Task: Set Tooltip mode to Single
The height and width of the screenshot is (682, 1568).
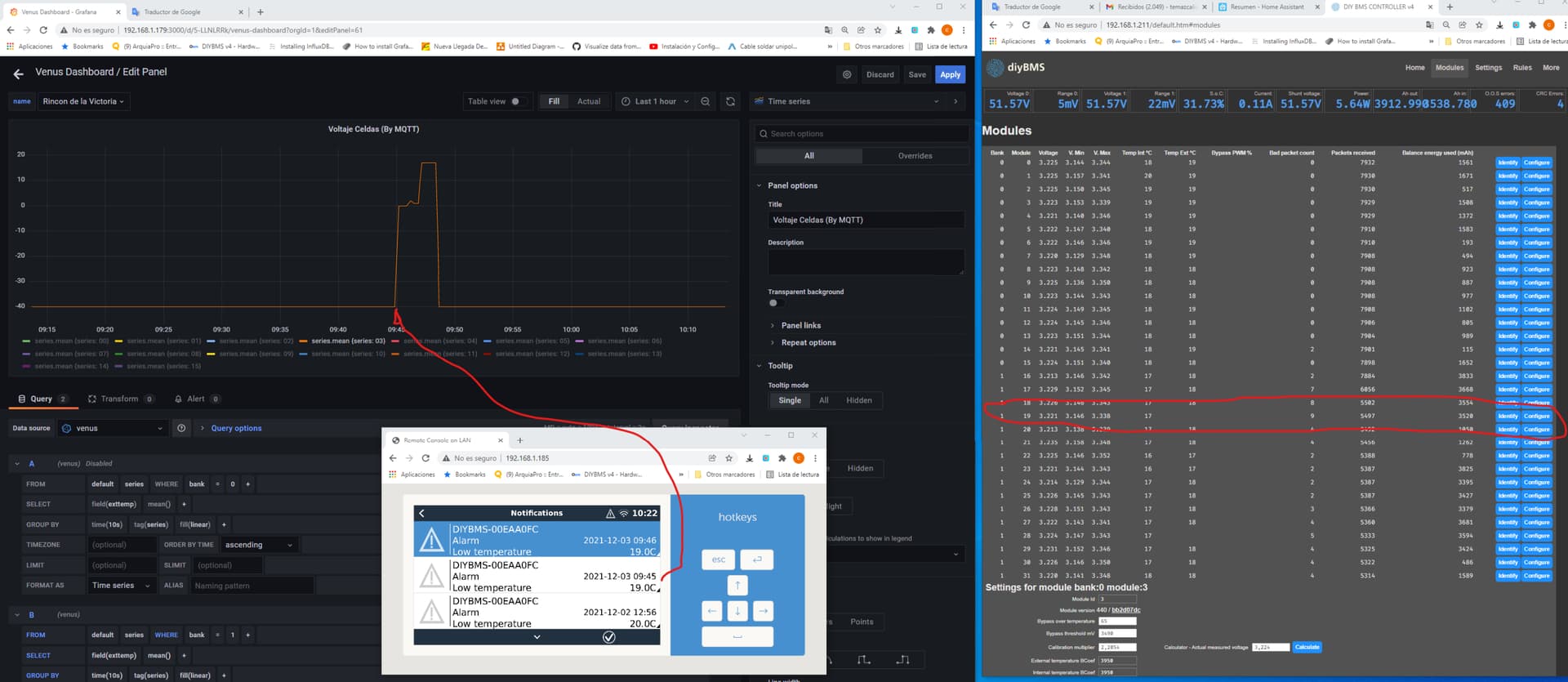Action: (790, 400)
